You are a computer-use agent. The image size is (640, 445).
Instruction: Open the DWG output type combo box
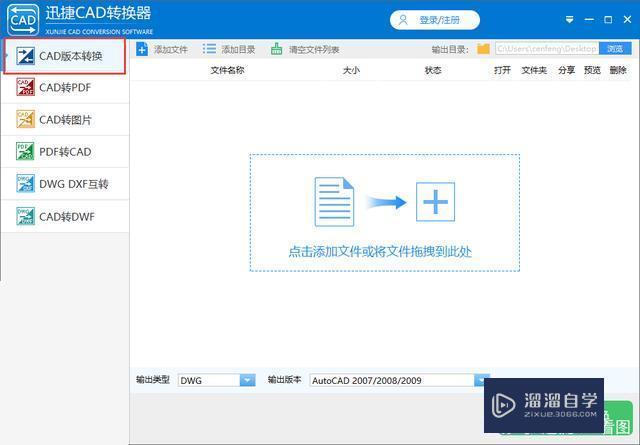pyautogui.click(x=217, y=380)
